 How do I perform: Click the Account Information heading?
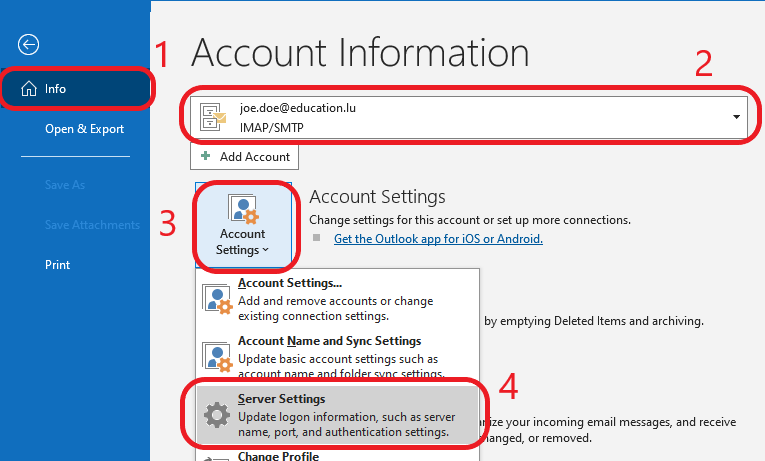tap(360, 53)
